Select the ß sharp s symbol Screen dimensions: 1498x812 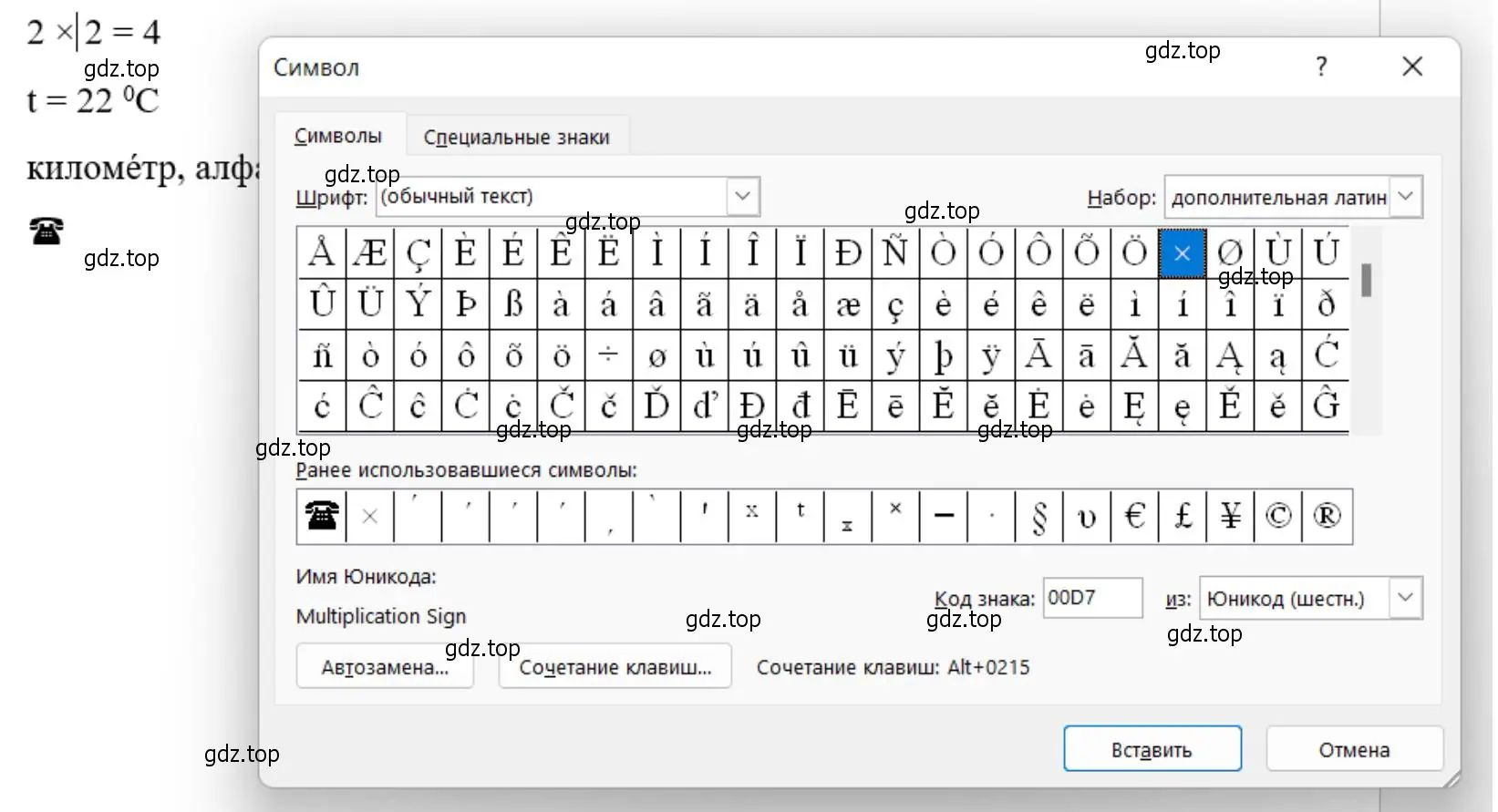tap(513, 304)
